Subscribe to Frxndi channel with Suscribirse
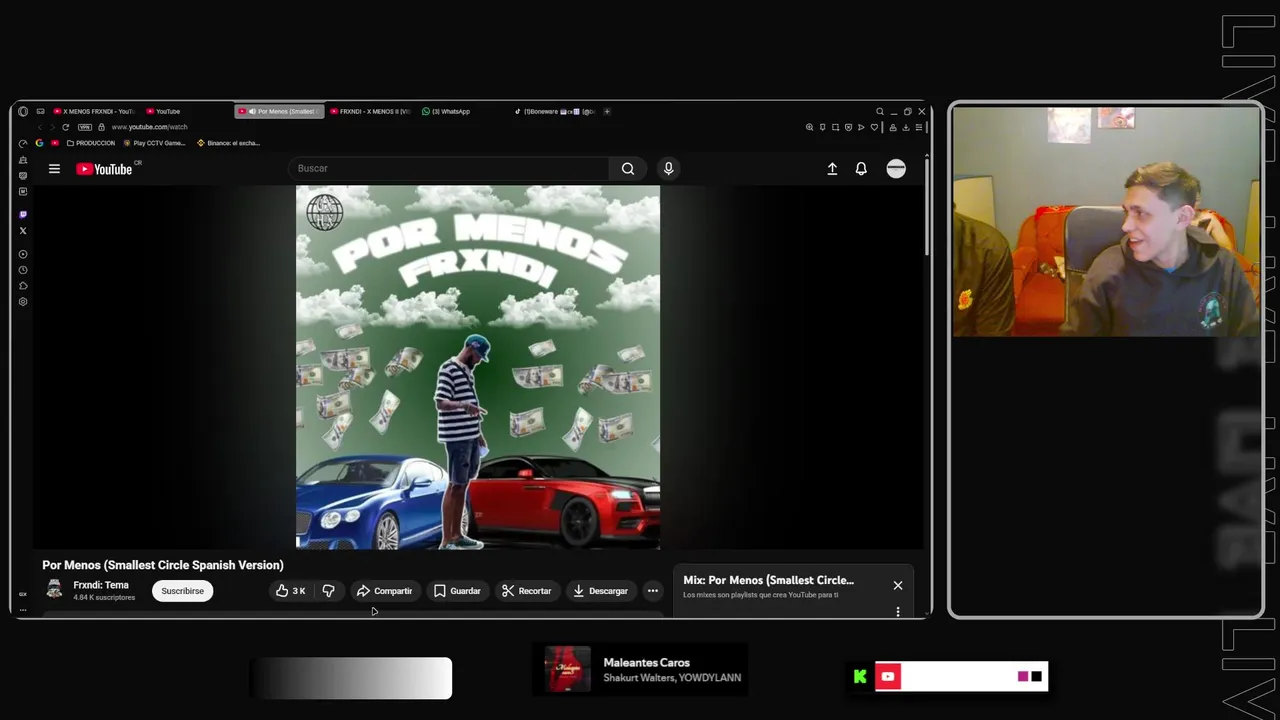 point(182,591)
